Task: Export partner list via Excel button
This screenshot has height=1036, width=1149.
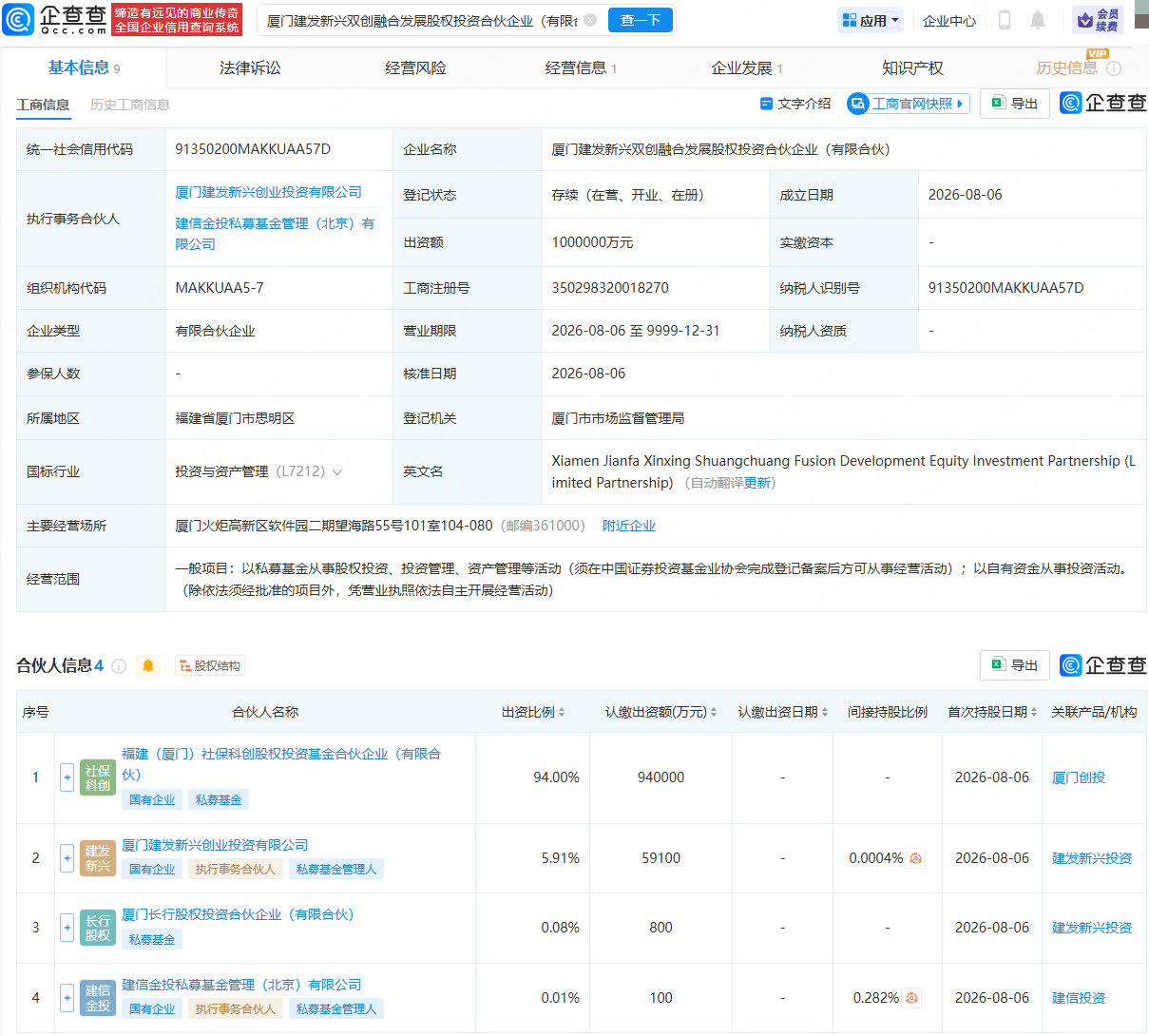Action: (x=1014, y=665)
